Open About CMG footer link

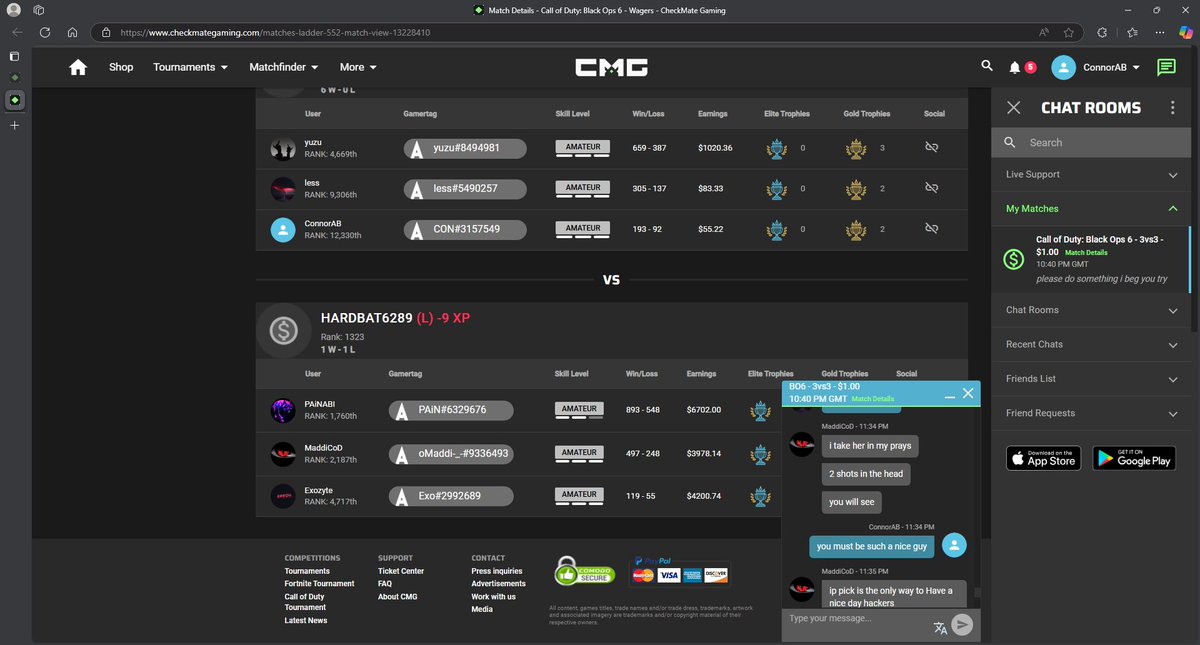(398, 597)
